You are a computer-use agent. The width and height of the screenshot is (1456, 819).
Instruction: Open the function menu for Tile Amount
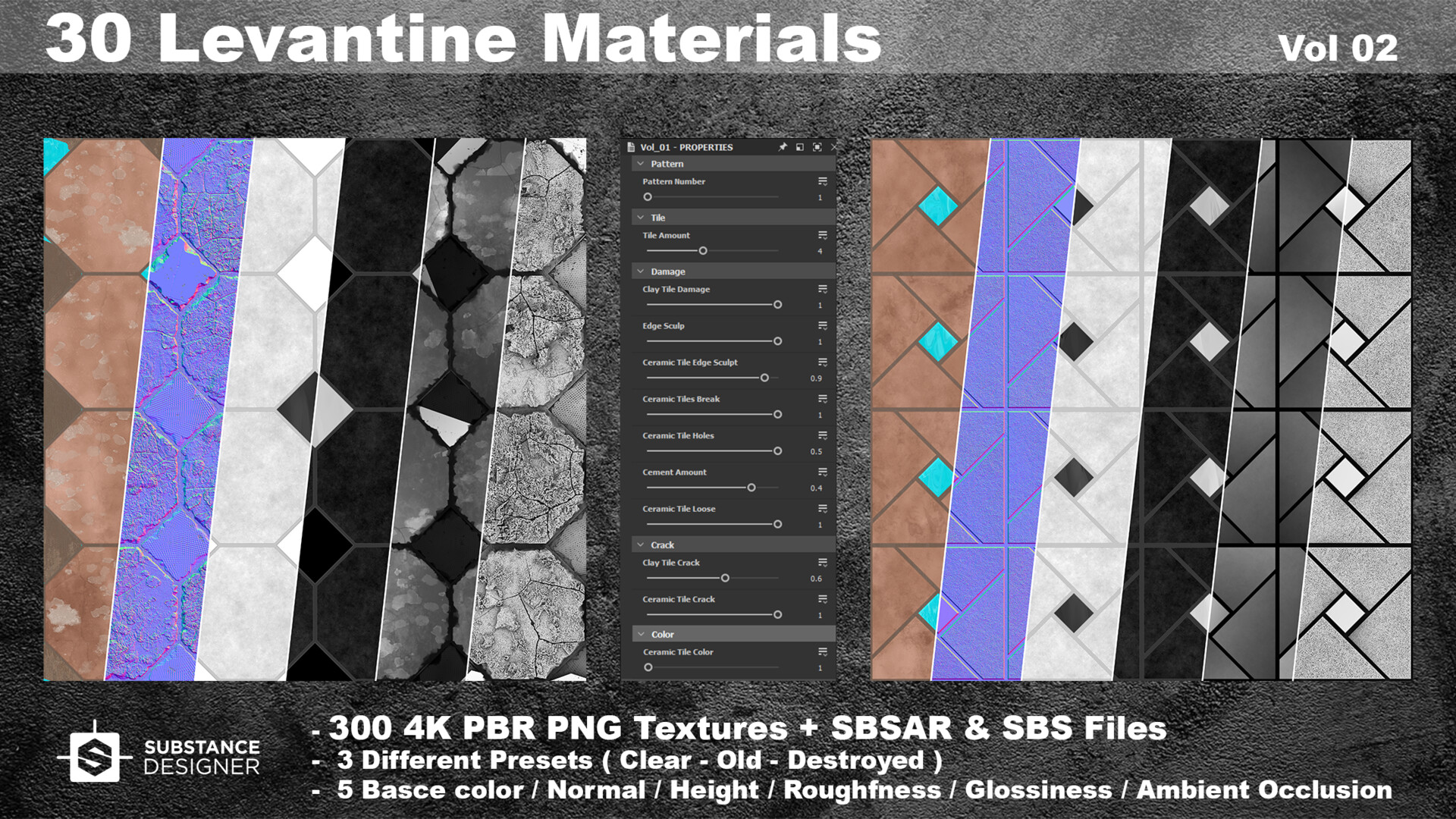pos(823,234)
